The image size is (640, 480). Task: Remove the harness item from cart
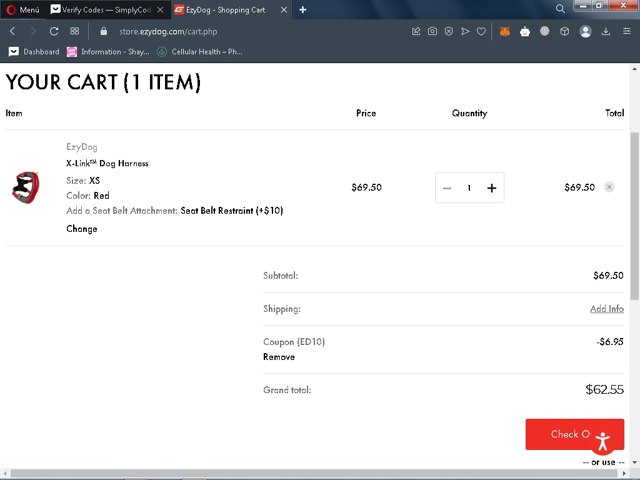[609, 187]
